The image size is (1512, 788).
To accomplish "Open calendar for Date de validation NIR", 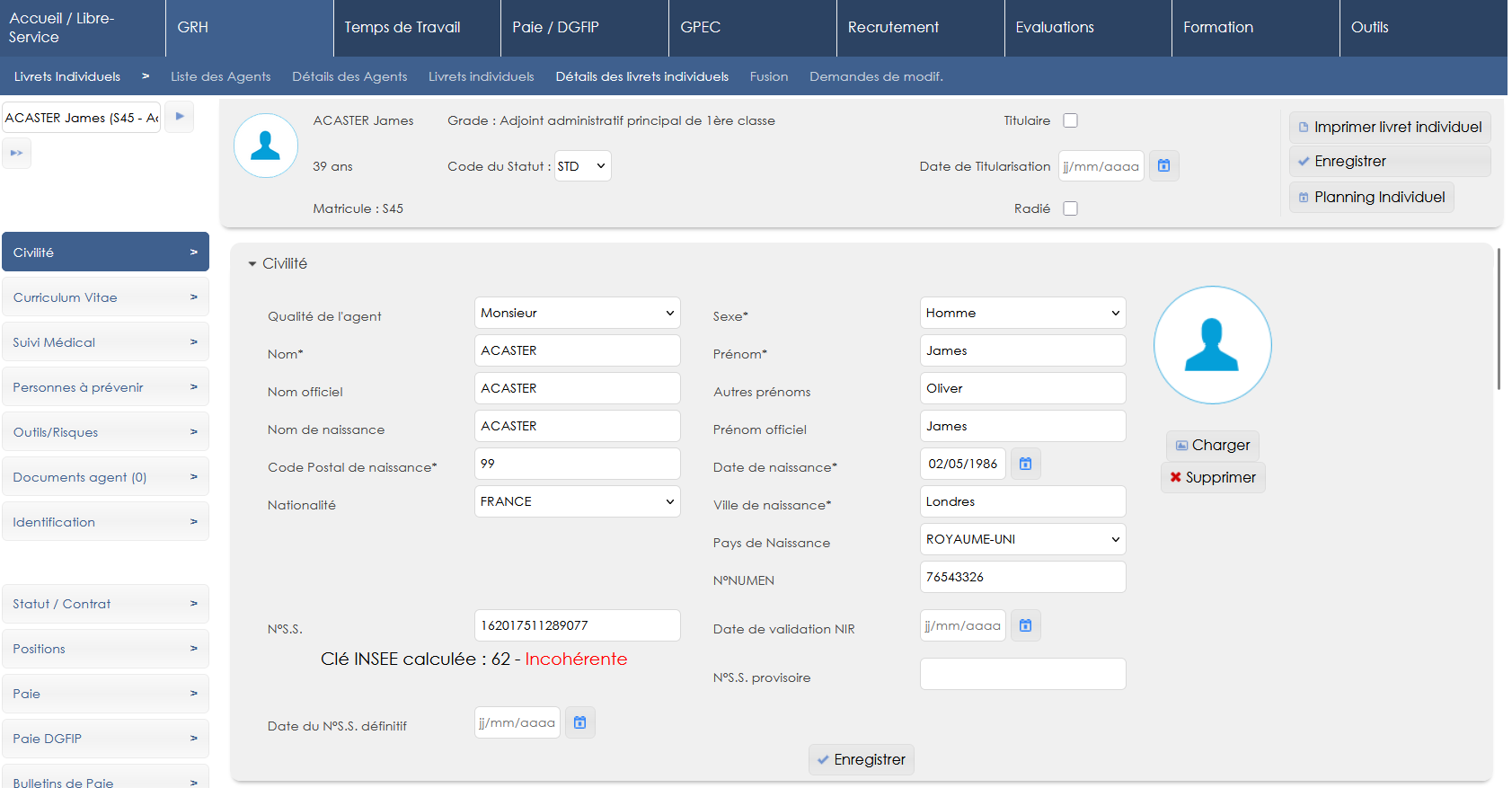I will tap(1025, 625).
